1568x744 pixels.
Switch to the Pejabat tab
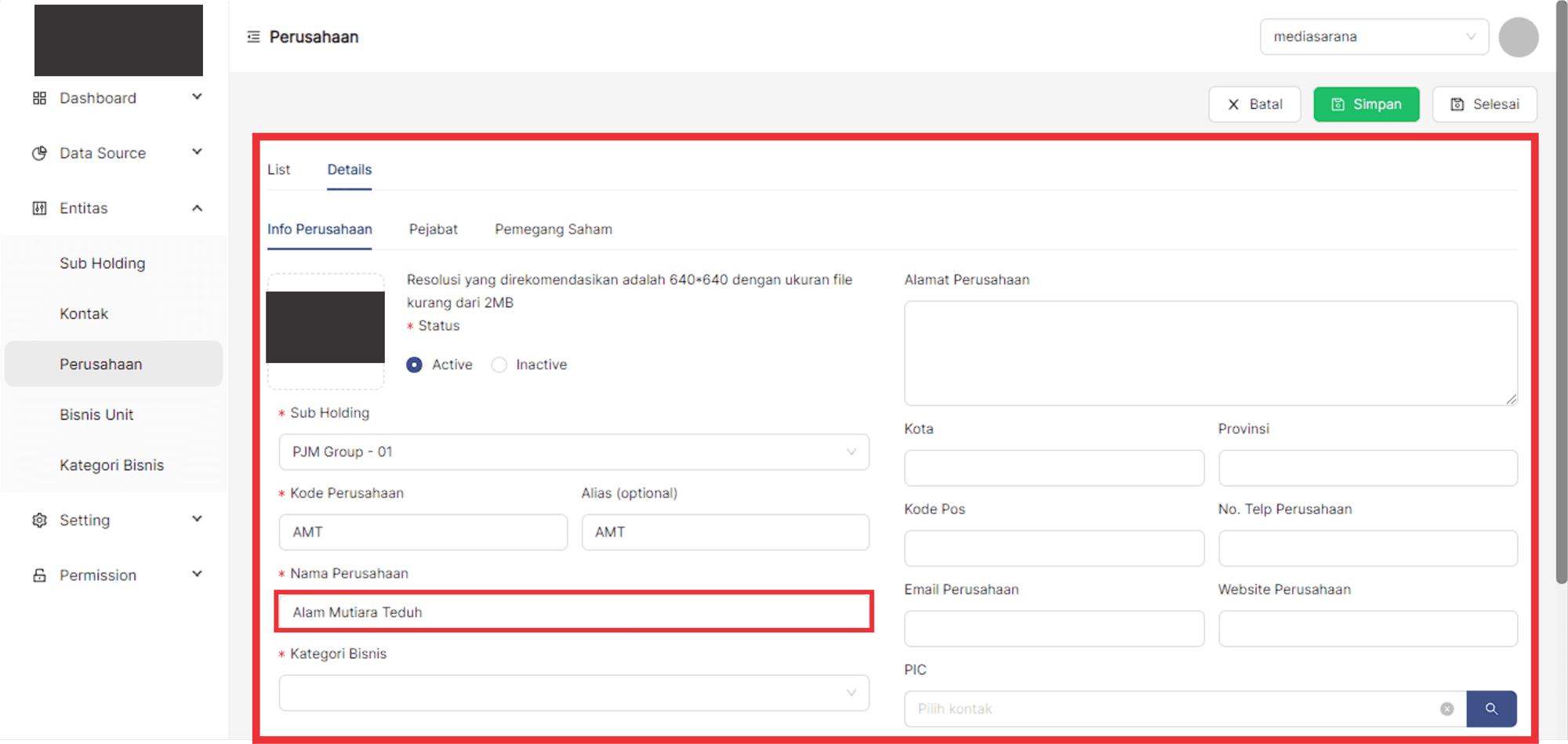click(433, 229)
